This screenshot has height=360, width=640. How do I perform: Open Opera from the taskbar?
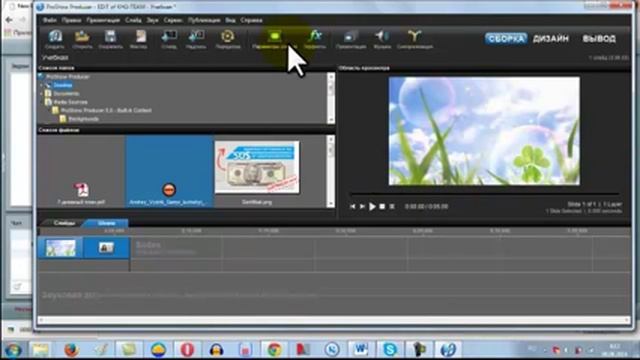coord(187,350)
